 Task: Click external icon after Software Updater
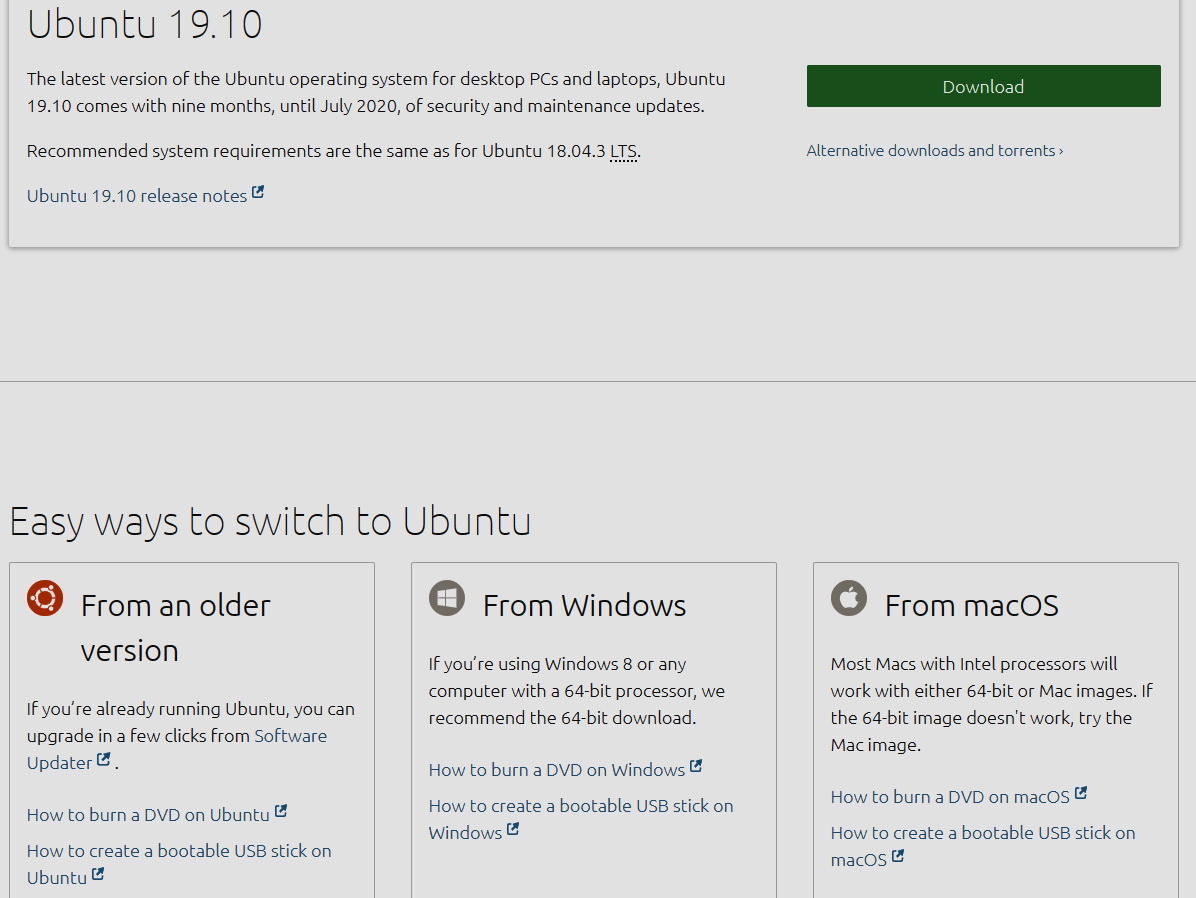tap(104, 759)
